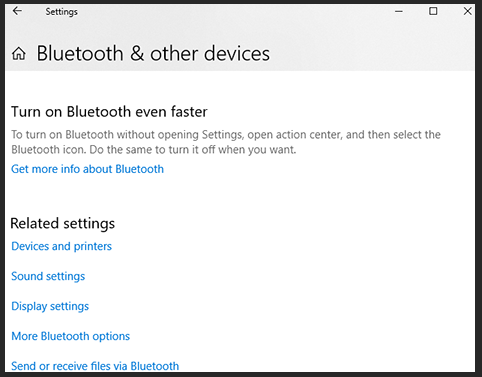The height and width of the screenshot is (377, 482).
Task: Open Display settings link
Action: click(50, 306)
